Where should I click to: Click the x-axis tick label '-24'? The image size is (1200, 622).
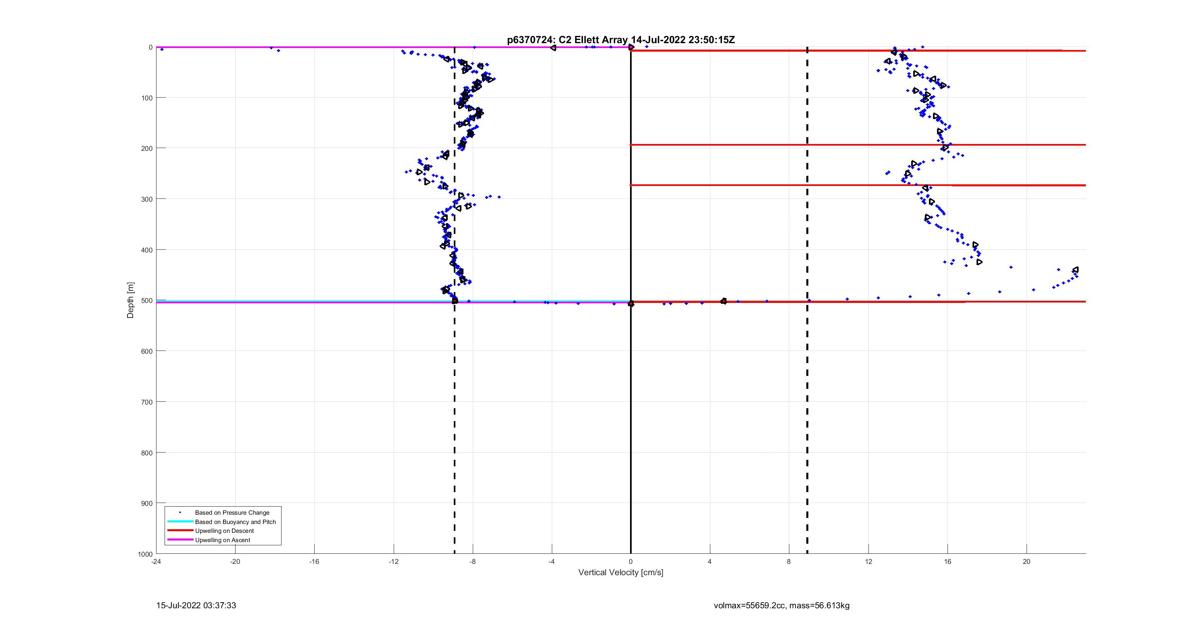(156, 561)
